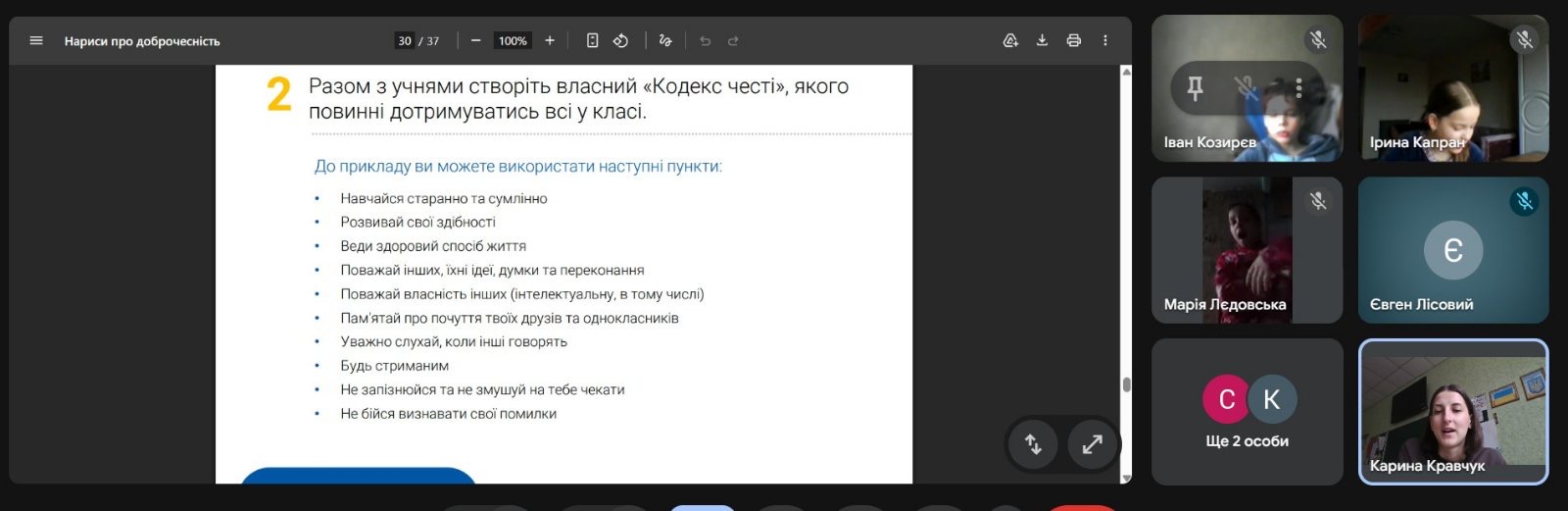The height and width of the screenshot is (511, 1568).
Task: Expand the 'Ще 2 особи' participants tile
Action: (1247, 412)
